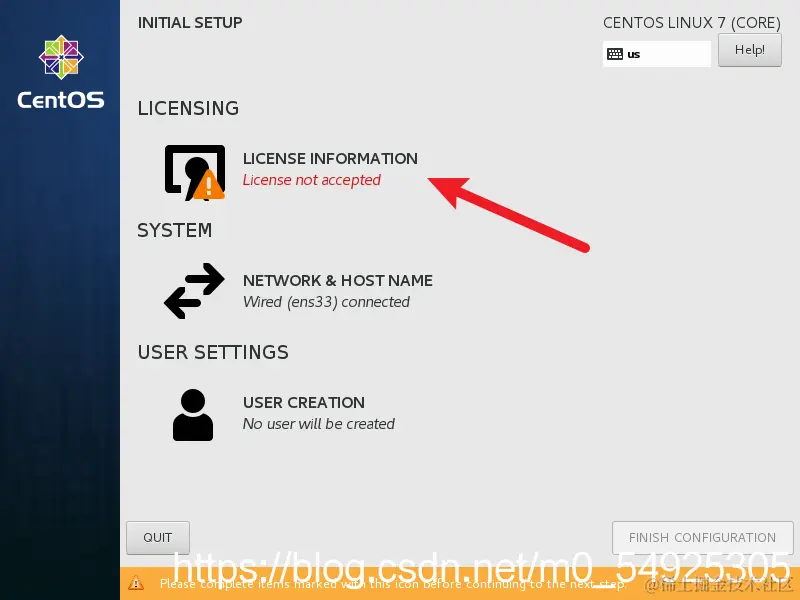Image resolution: width=800 pixels, height=600 pixels.
Task: Click the SYSTEM section heading
Action: point(174,230)
